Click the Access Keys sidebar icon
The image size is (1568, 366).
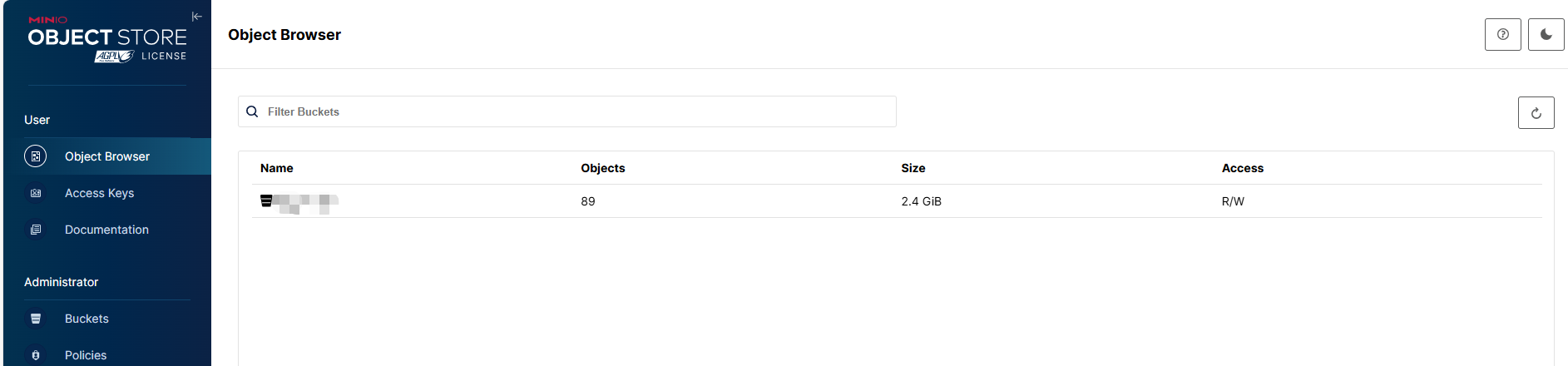[x=36, y=193]
